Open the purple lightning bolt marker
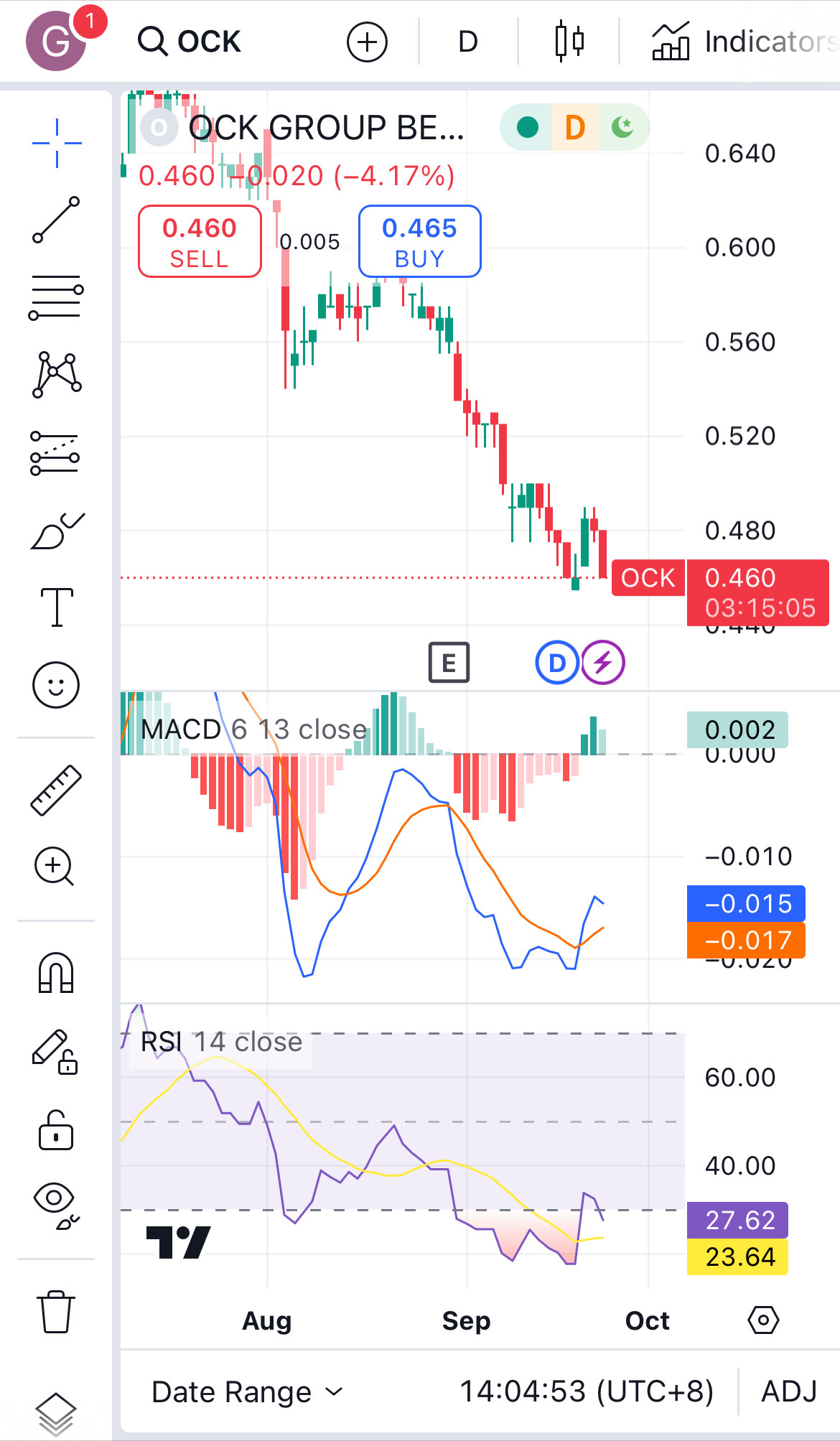 click(x=603, y=662)
